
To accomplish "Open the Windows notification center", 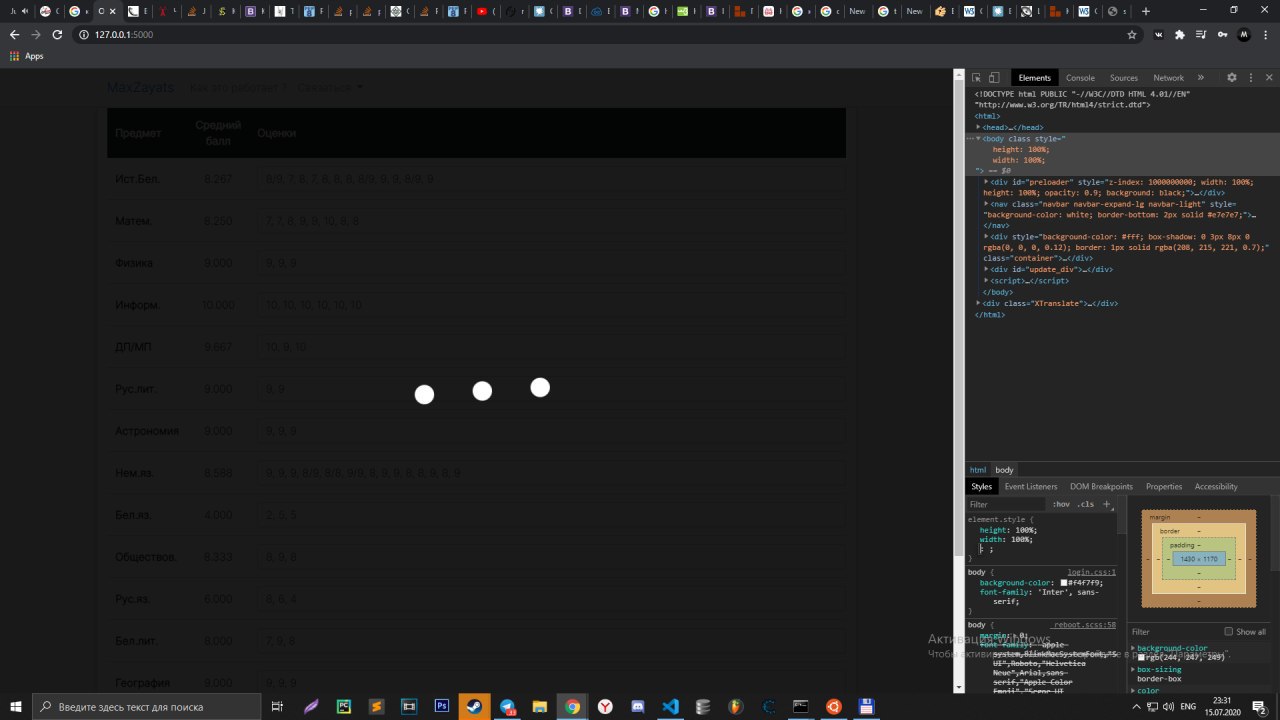I will [x=1260, y=706].
